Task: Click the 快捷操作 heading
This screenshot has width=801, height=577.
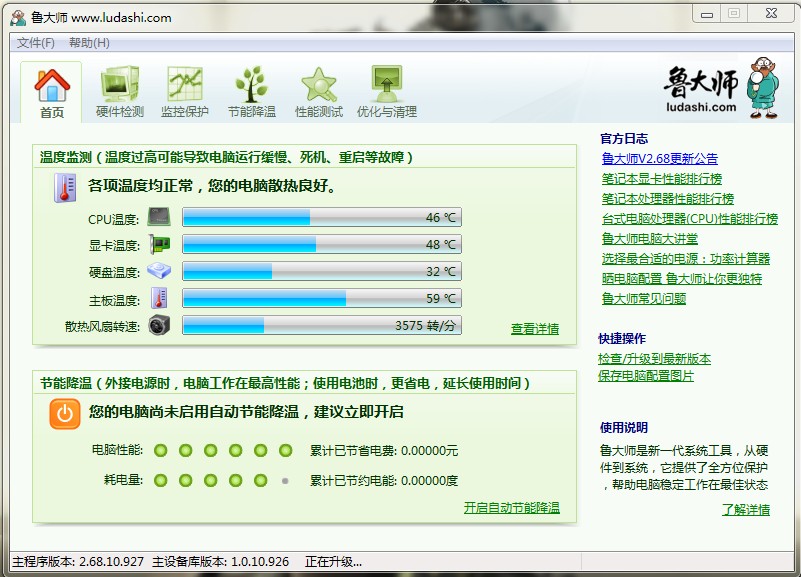Action: [622, 339]
